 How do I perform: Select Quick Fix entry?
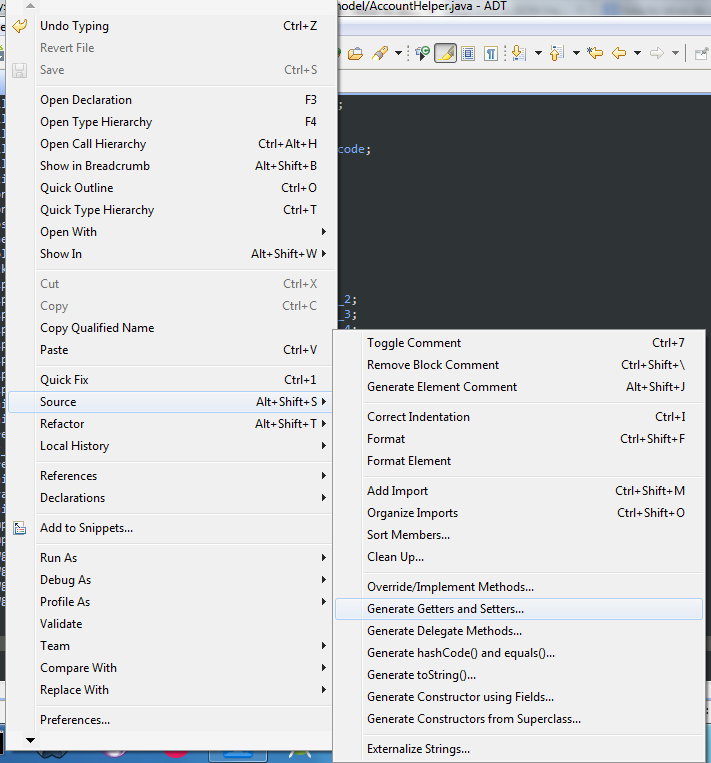[172, 380]
